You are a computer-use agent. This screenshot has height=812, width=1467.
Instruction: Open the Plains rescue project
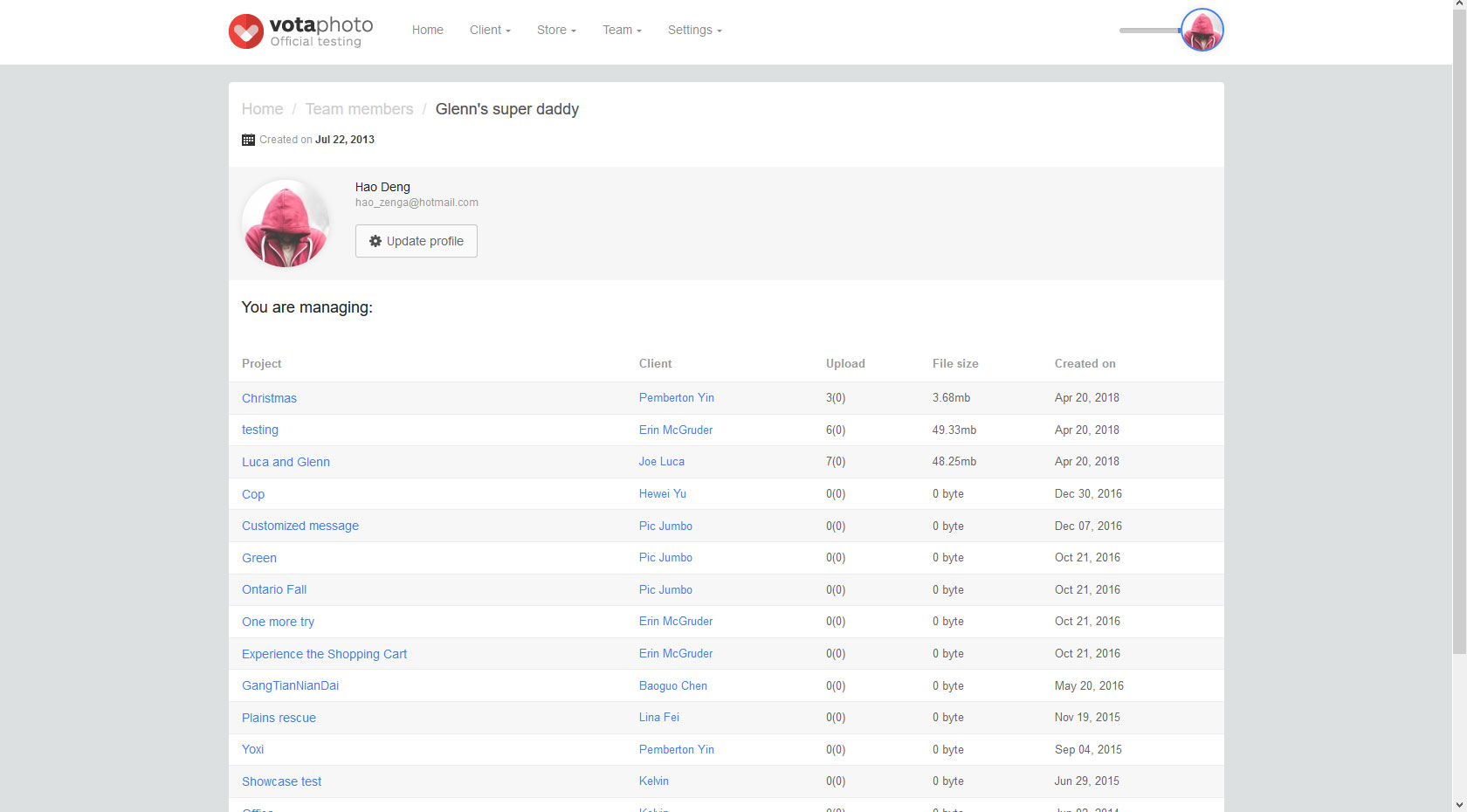279,718
